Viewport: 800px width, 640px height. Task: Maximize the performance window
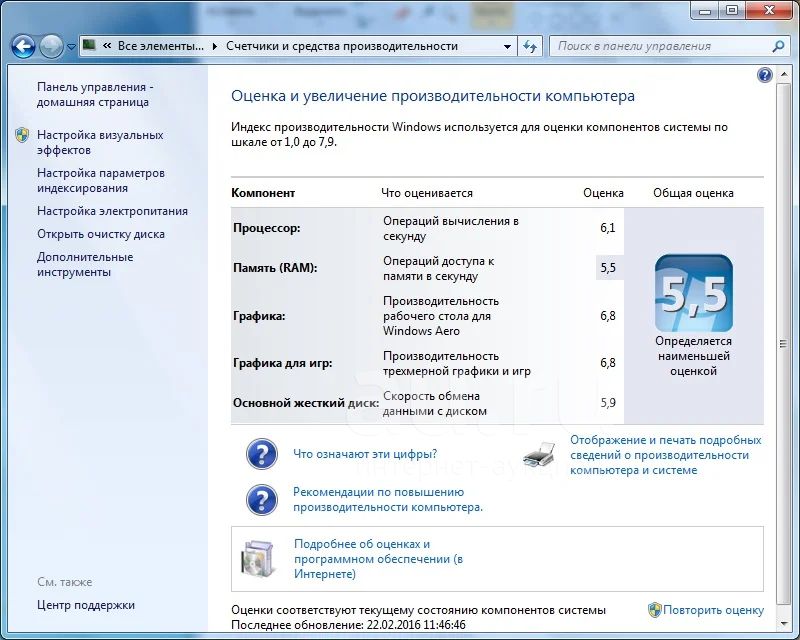[732, 11]
